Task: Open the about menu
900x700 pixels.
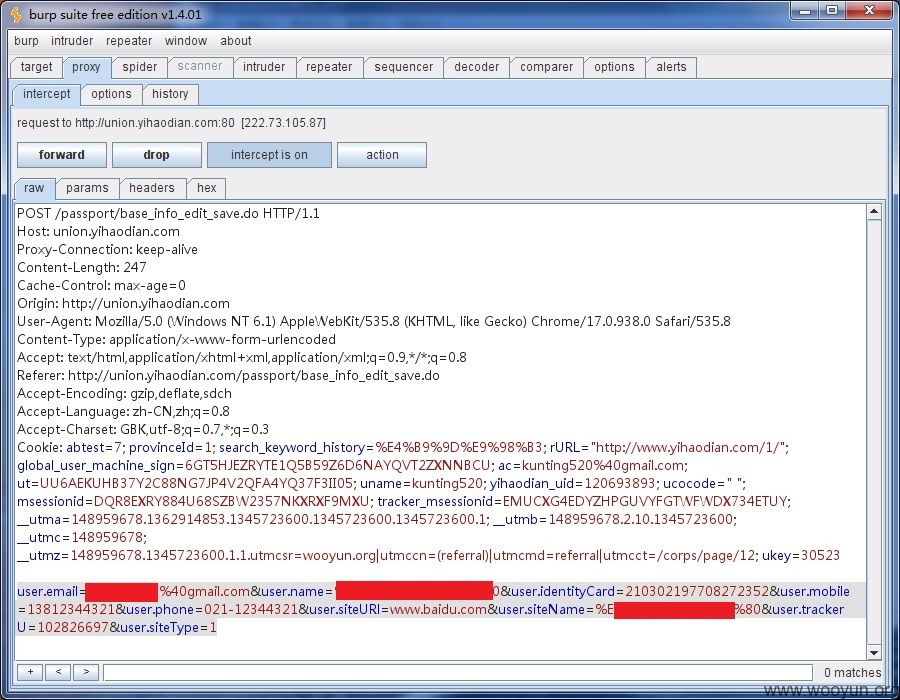Action: [235, 41]
